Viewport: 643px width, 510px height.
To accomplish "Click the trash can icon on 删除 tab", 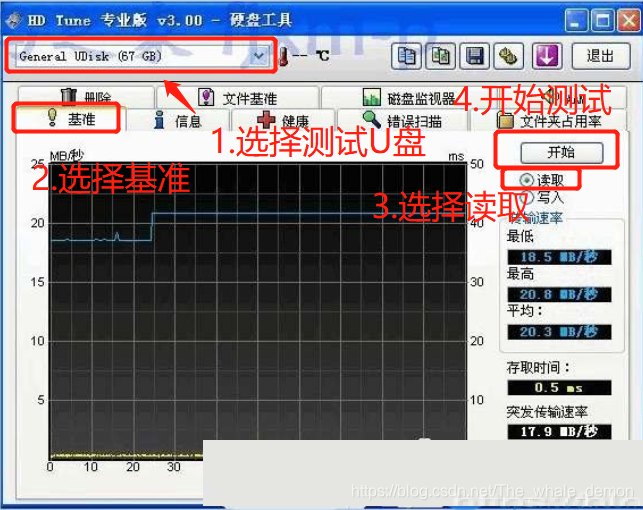I will coord(68,95).
